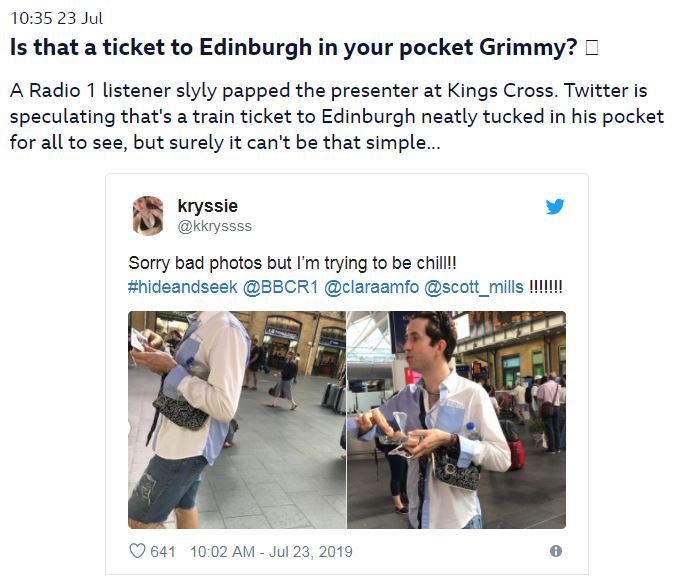Follow the #hideandseek hashtag link
Screen dimensions: 682x576
click(183, 287)
